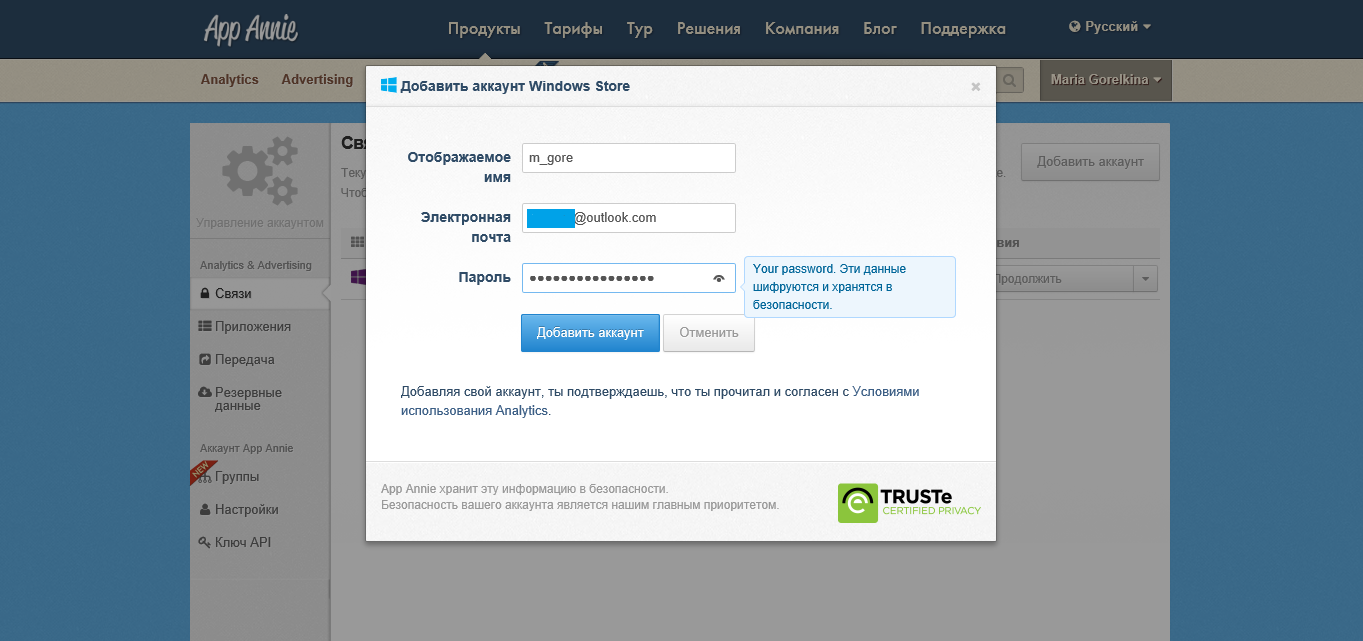Open the Maria Gorelkina user menu

point(1105,80)
